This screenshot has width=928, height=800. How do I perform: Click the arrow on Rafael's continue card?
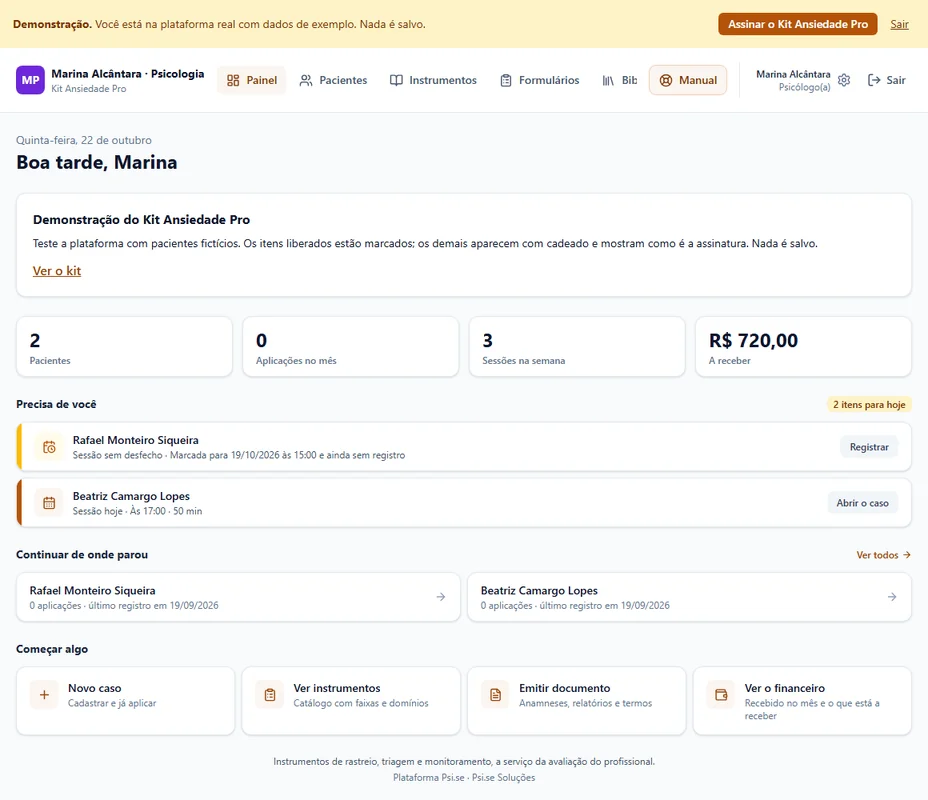click(x=441, y=597)
